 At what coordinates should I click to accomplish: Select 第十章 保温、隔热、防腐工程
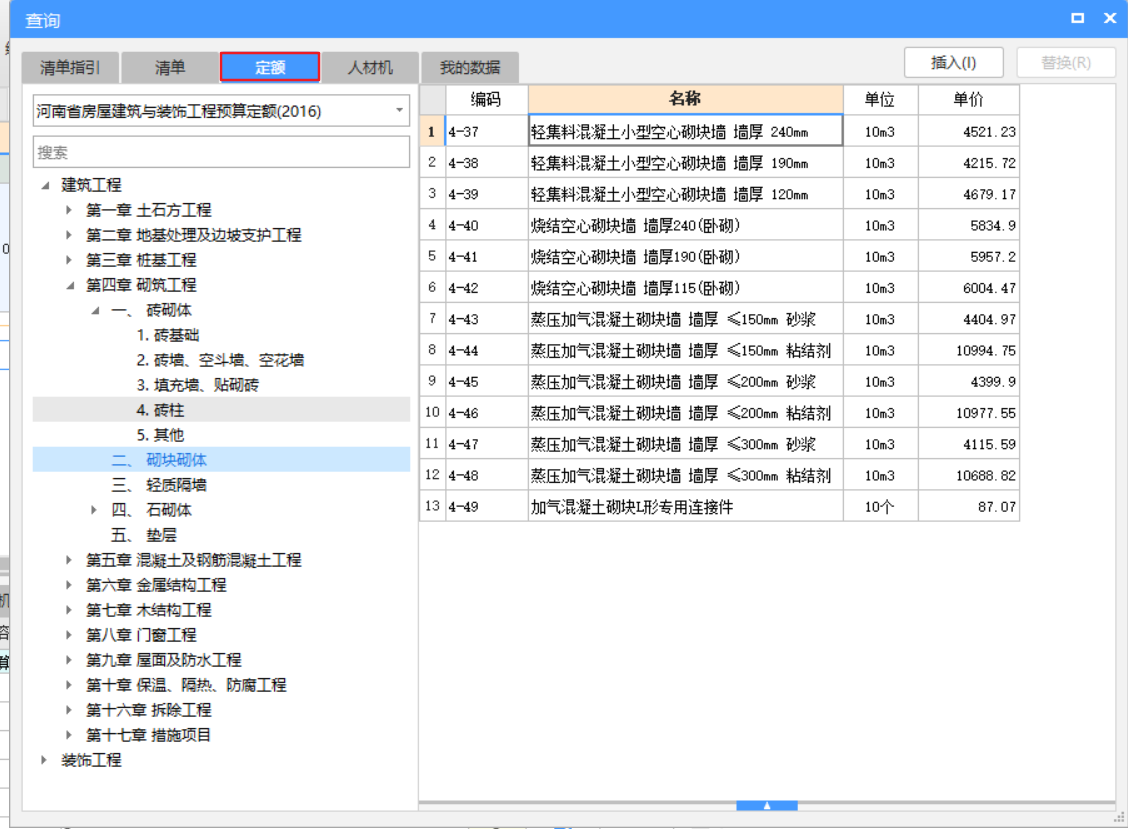(186, 685)
